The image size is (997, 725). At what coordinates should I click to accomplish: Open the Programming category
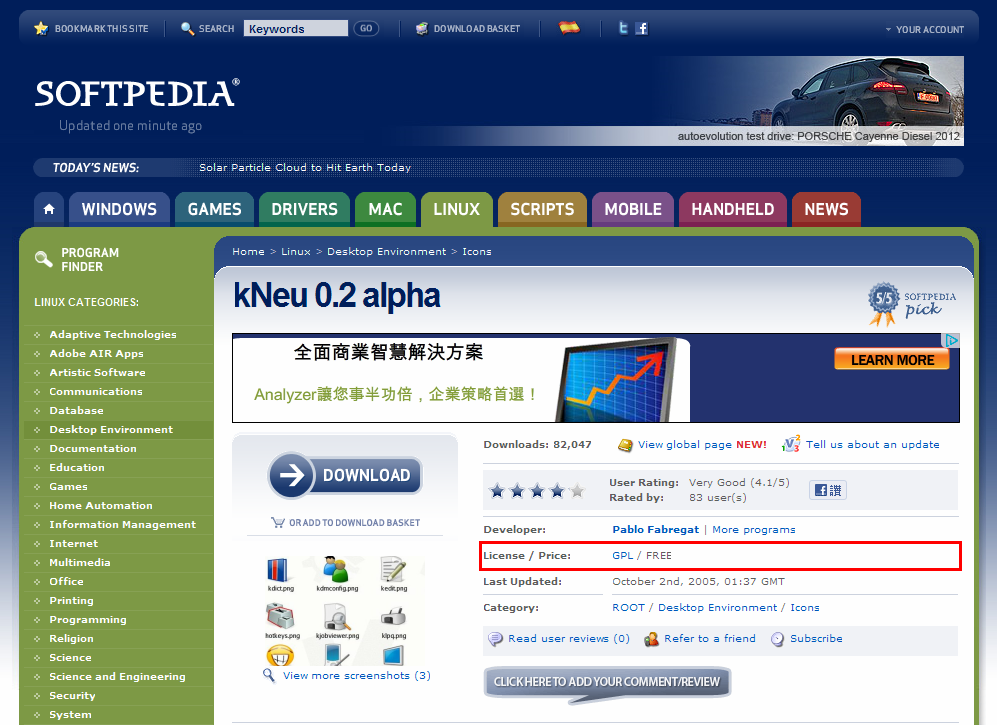(x=88, y=620)
